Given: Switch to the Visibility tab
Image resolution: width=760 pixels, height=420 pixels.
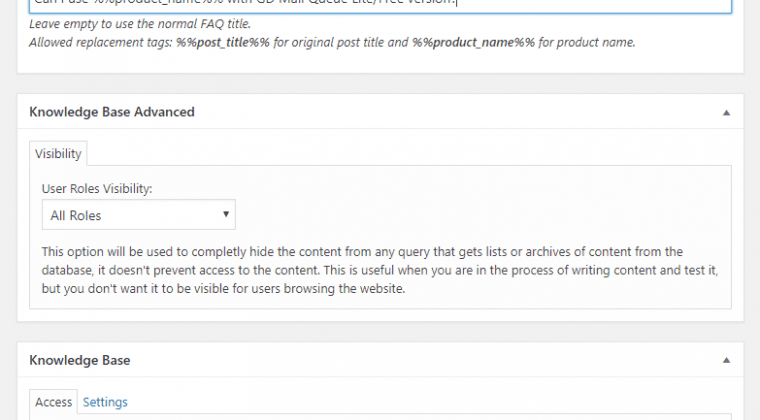Looking at the screenshot, I should click(58, 154).
